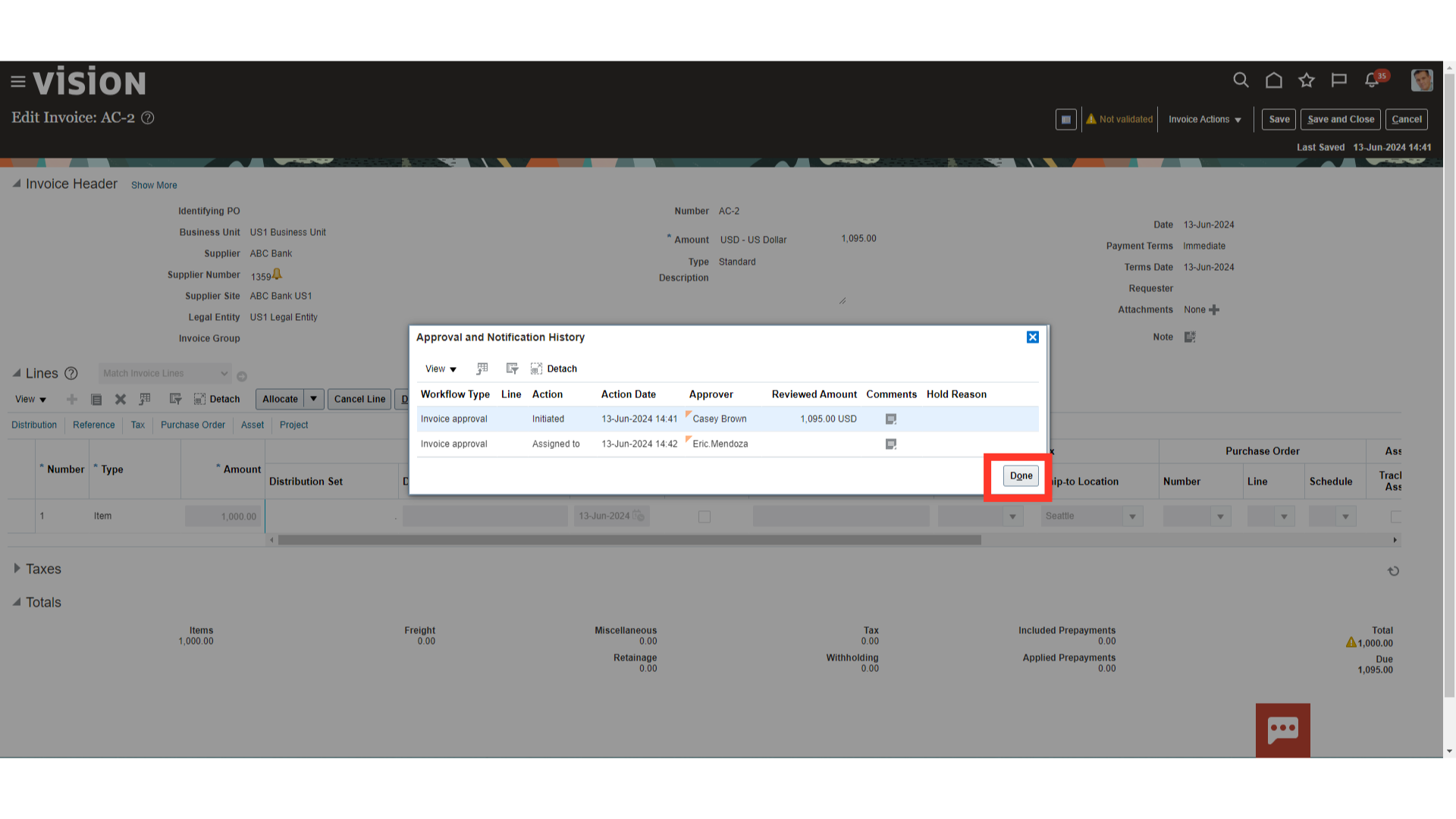Click the Casey Brown approver entry
1456x819 pixels.
coord(720,419)
